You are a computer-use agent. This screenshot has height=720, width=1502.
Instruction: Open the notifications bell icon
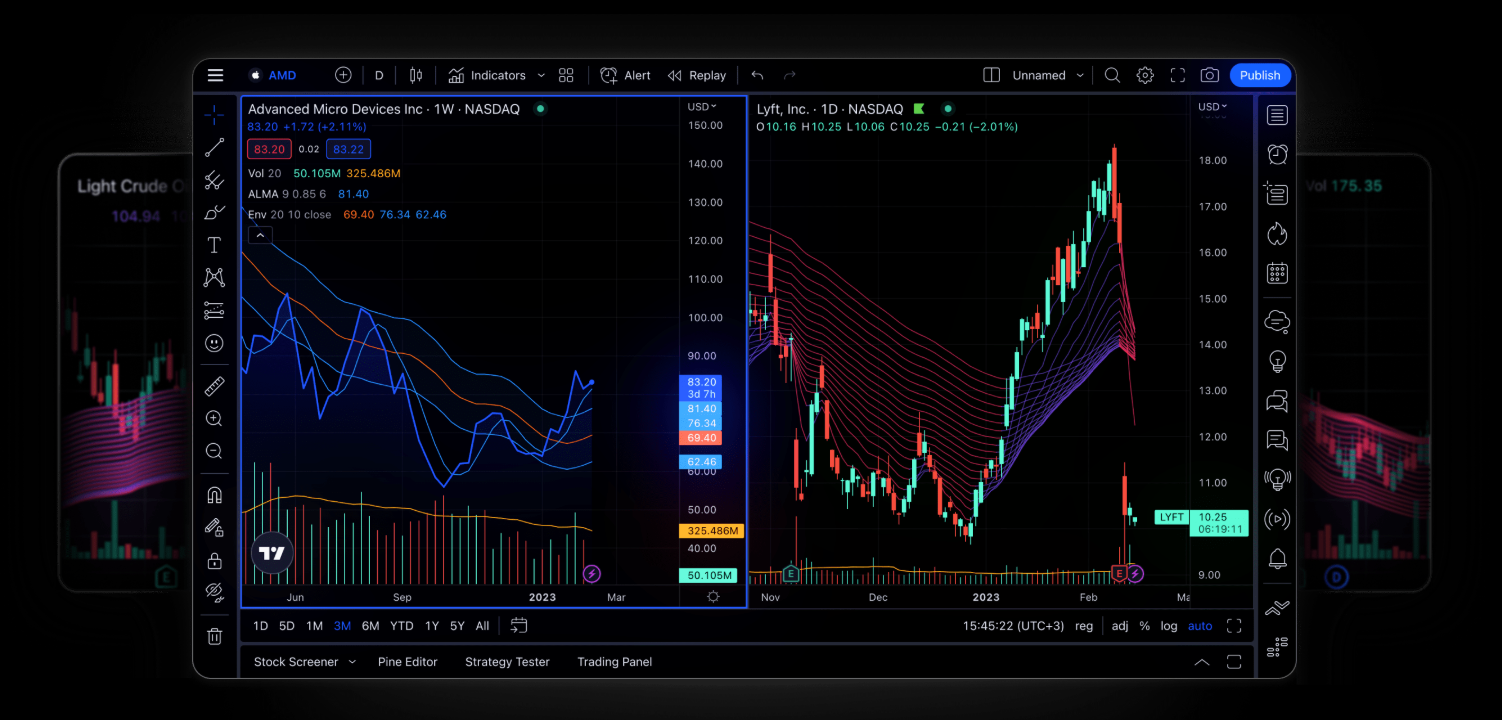(1277, 558)
